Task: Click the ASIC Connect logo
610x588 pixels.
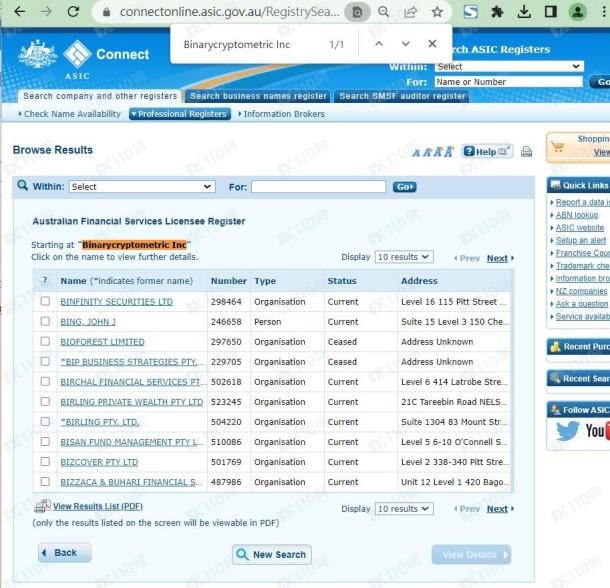Action: click(84, 59)
